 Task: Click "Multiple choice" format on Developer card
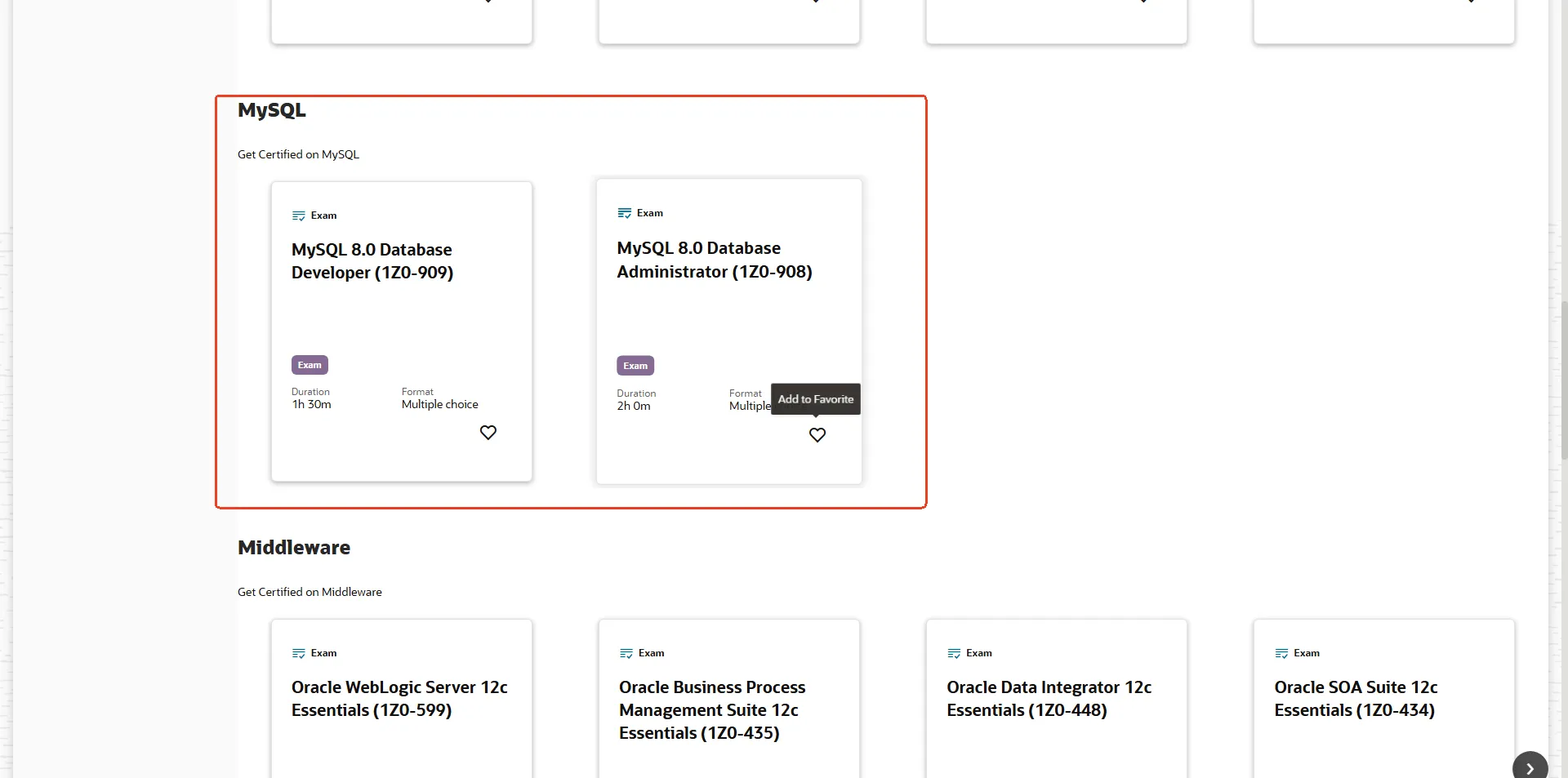point(440,404)
